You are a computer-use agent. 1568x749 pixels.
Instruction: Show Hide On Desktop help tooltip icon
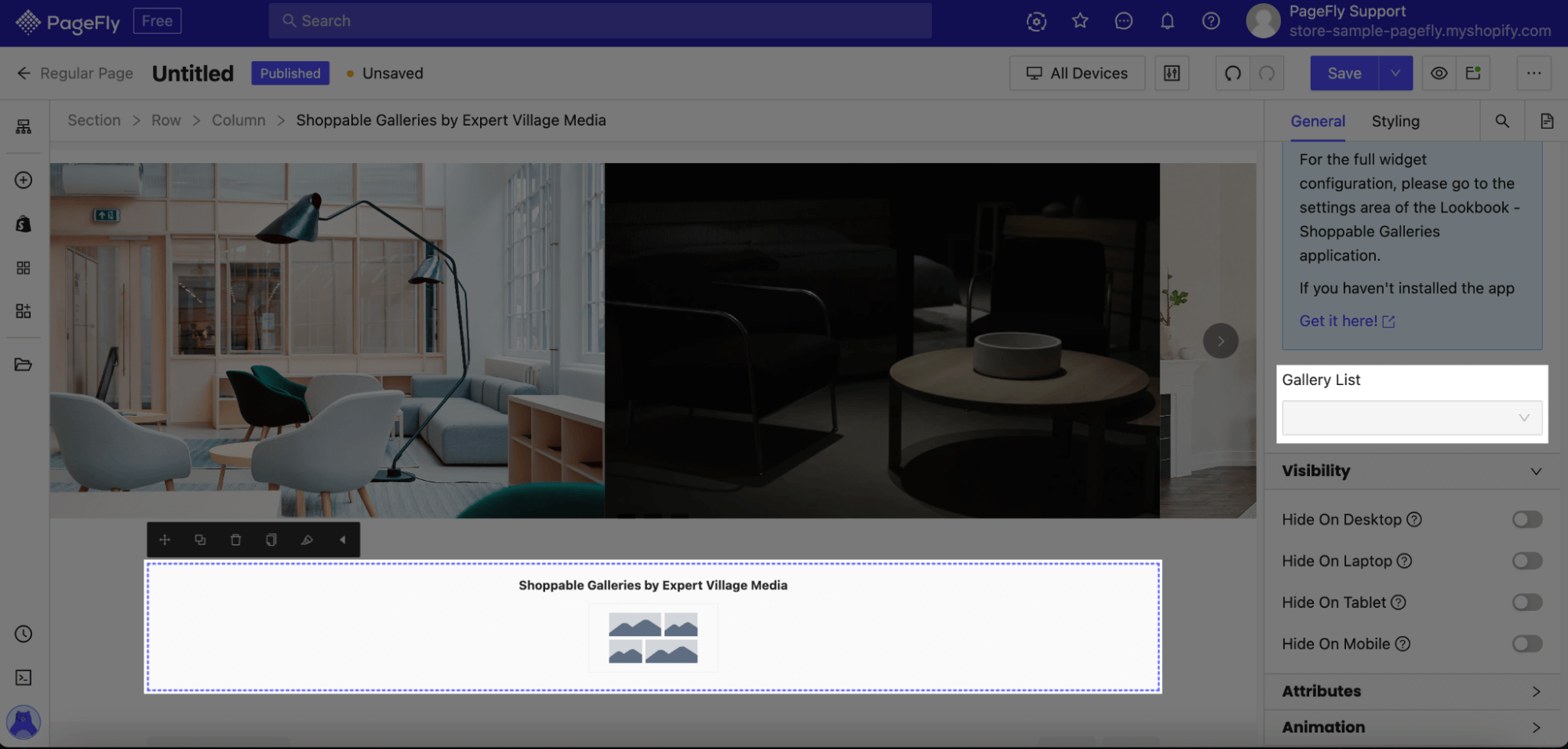pyautogui.click(x=1413, y=519)
